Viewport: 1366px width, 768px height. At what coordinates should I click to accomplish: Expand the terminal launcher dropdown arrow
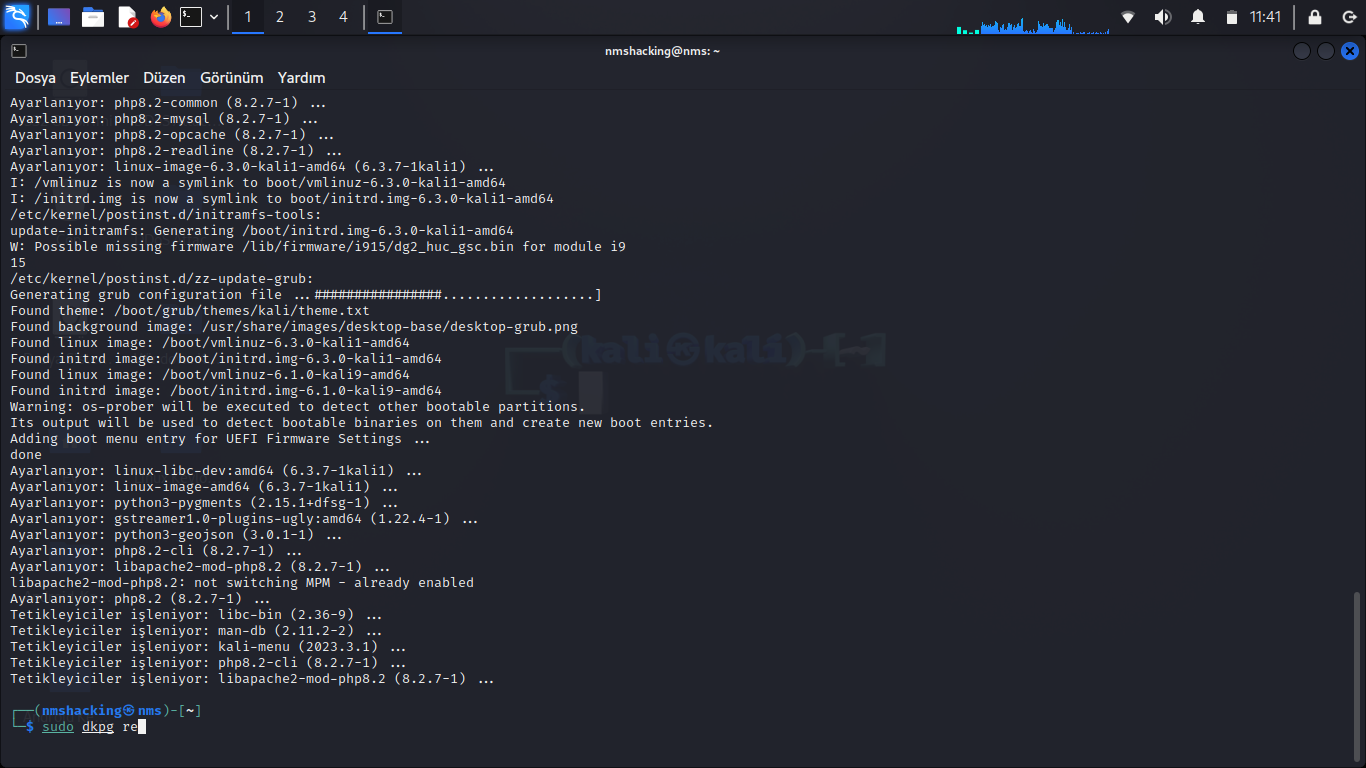(214, 17)
